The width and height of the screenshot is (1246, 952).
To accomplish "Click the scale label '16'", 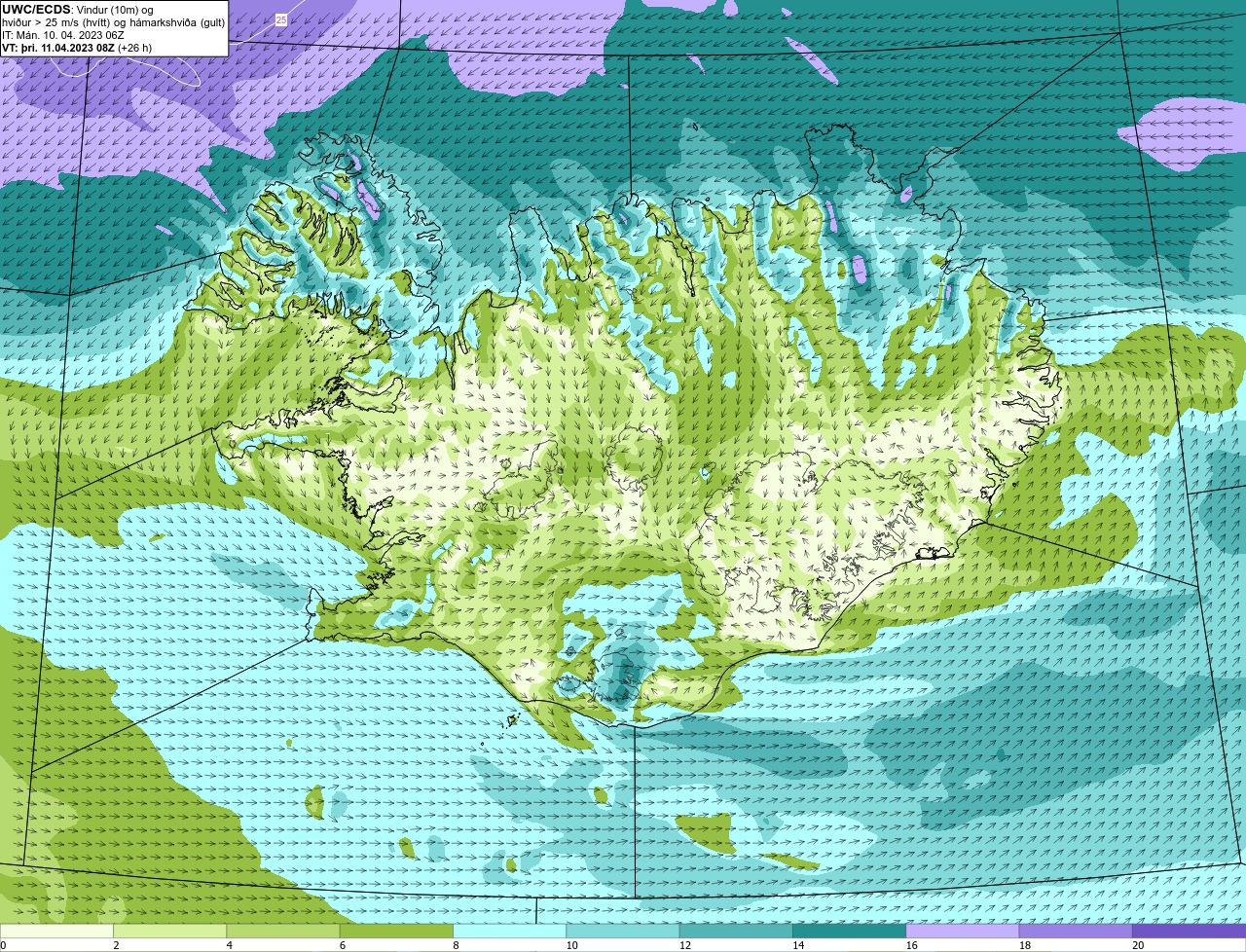I will point(911,945).
